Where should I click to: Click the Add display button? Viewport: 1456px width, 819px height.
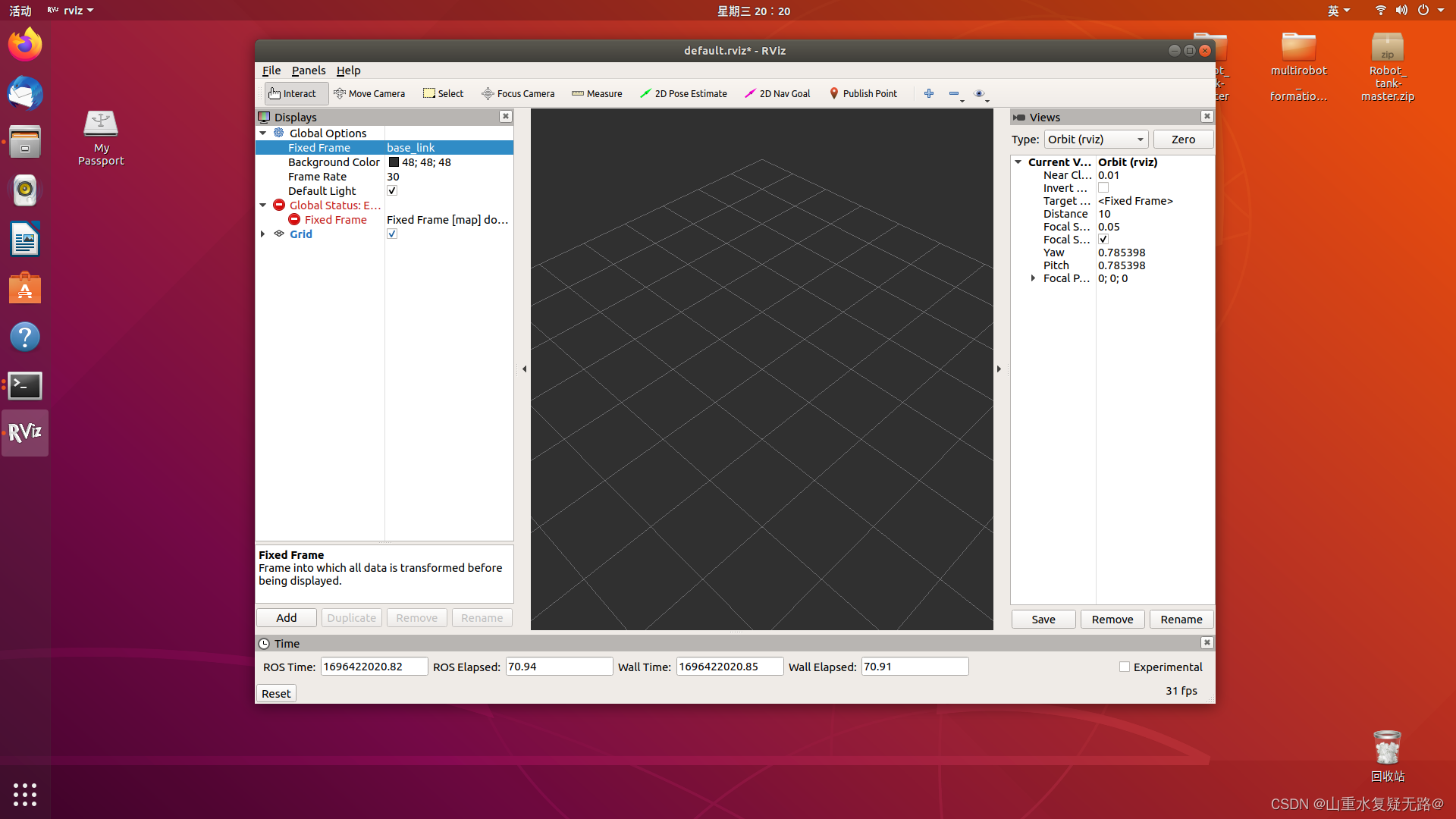click(287, 617)
